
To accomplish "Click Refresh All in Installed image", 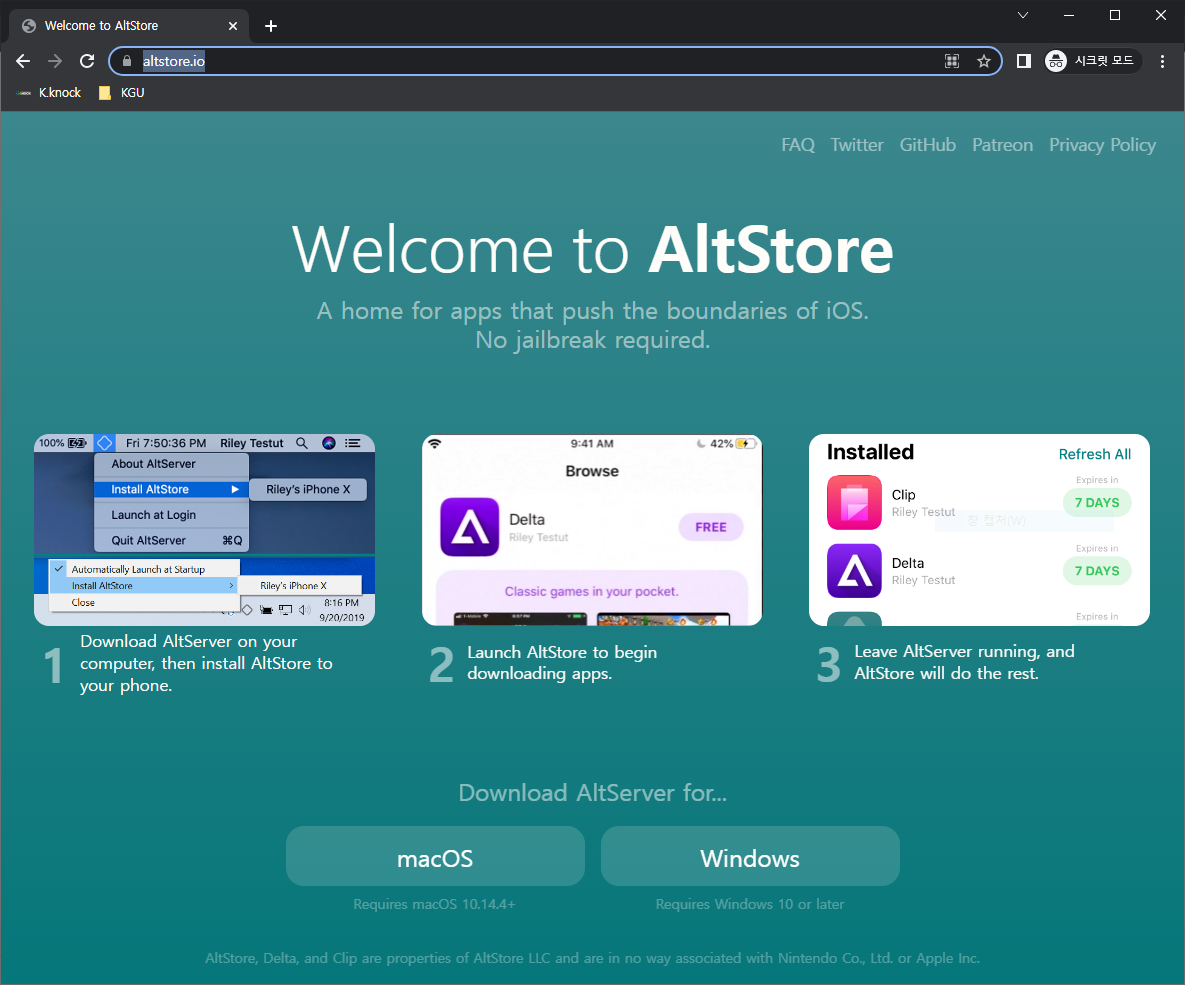I will coord(1094,454).
